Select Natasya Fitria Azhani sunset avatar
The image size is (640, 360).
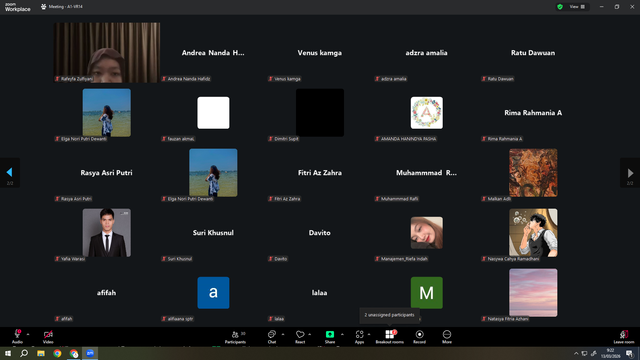pyautogui.click(x=533, y=293)
